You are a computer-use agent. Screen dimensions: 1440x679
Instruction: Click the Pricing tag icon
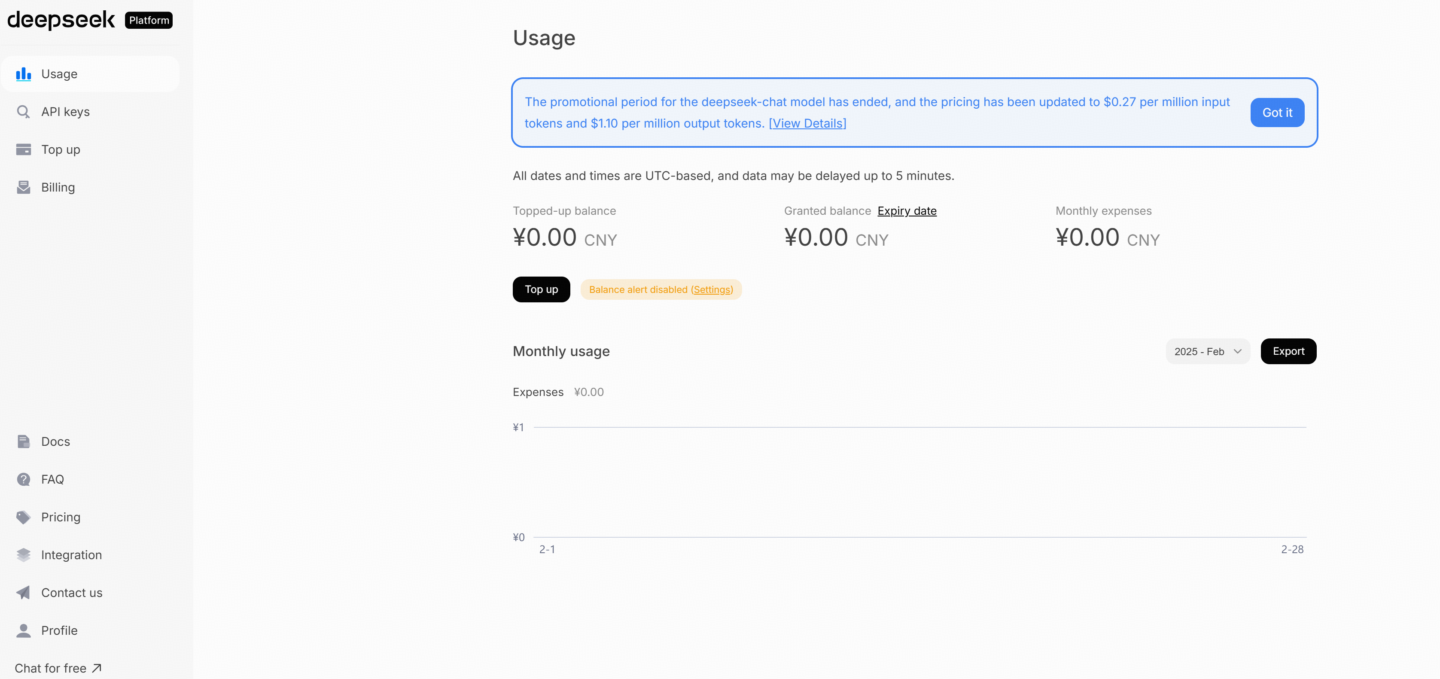[x=23, y=518]
